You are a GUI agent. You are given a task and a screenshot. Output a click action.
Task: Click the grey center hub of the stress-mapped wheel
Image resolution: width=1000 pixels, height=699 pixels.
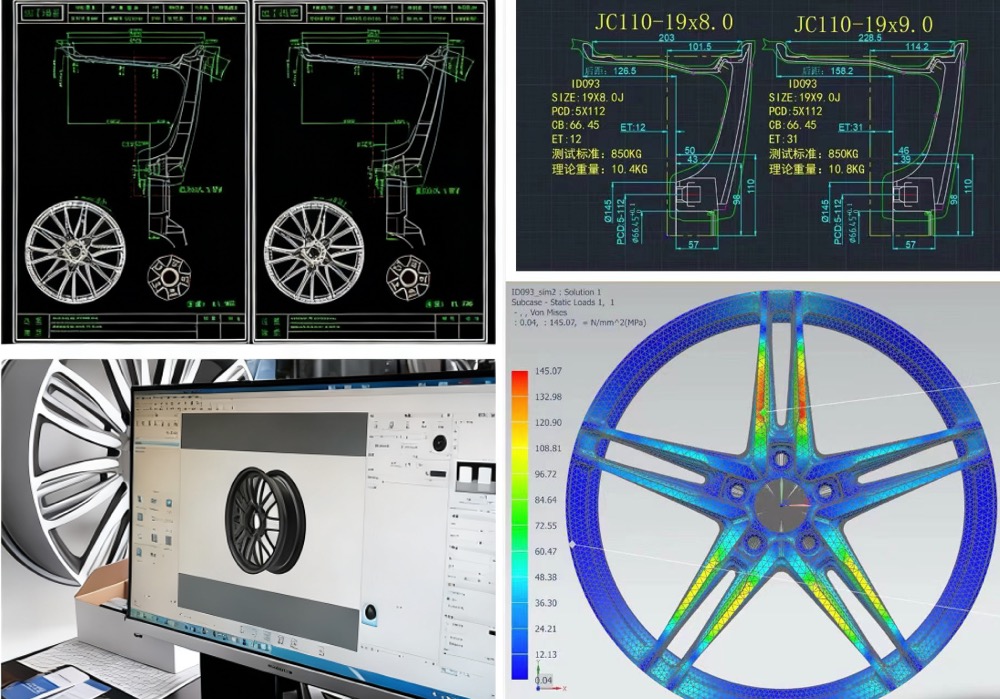pos(782,505)
